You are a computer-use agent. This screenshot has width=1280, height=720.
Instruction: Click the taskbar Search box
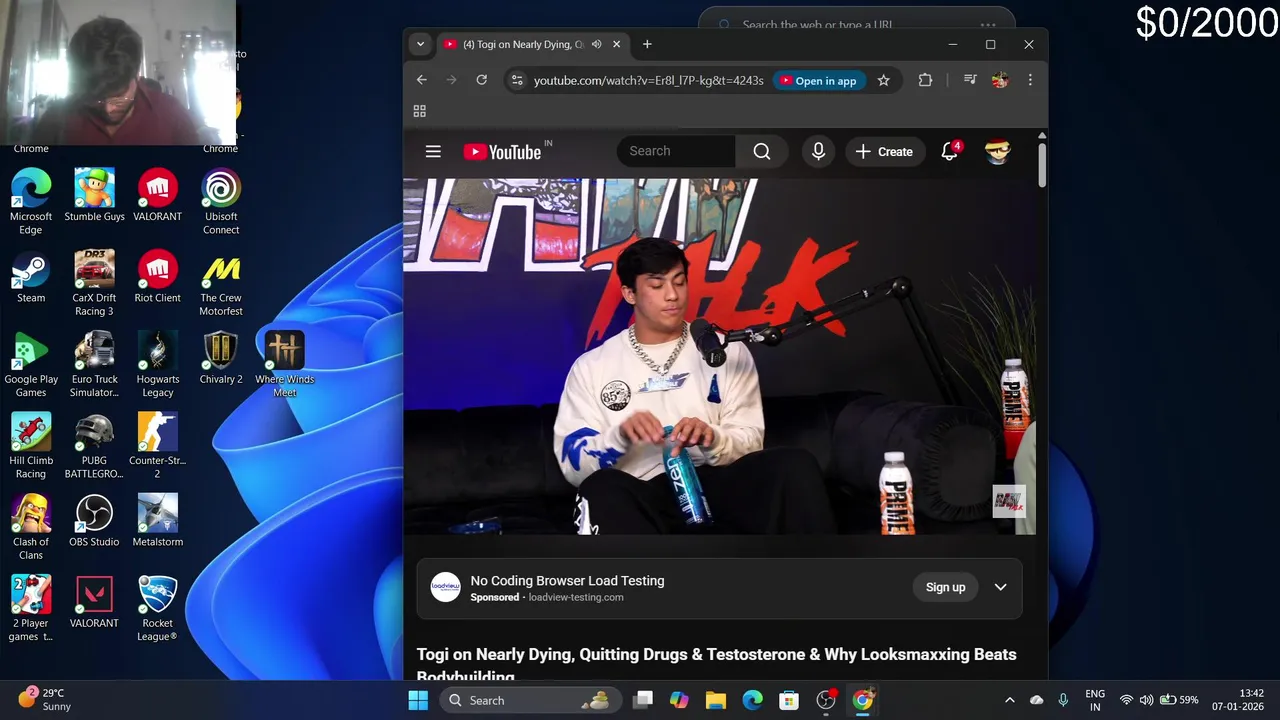tap(529, 700)
